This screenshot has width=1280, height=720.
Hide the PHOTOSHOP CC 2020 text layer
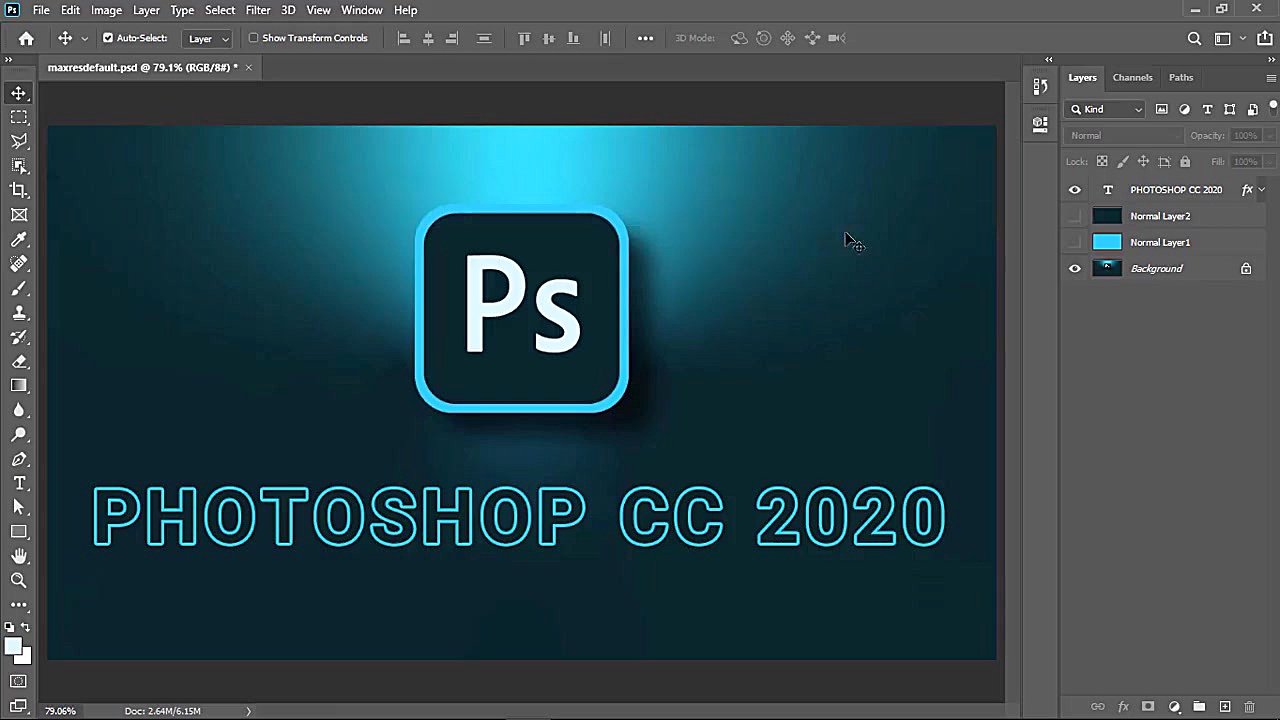pos(1075,190)
